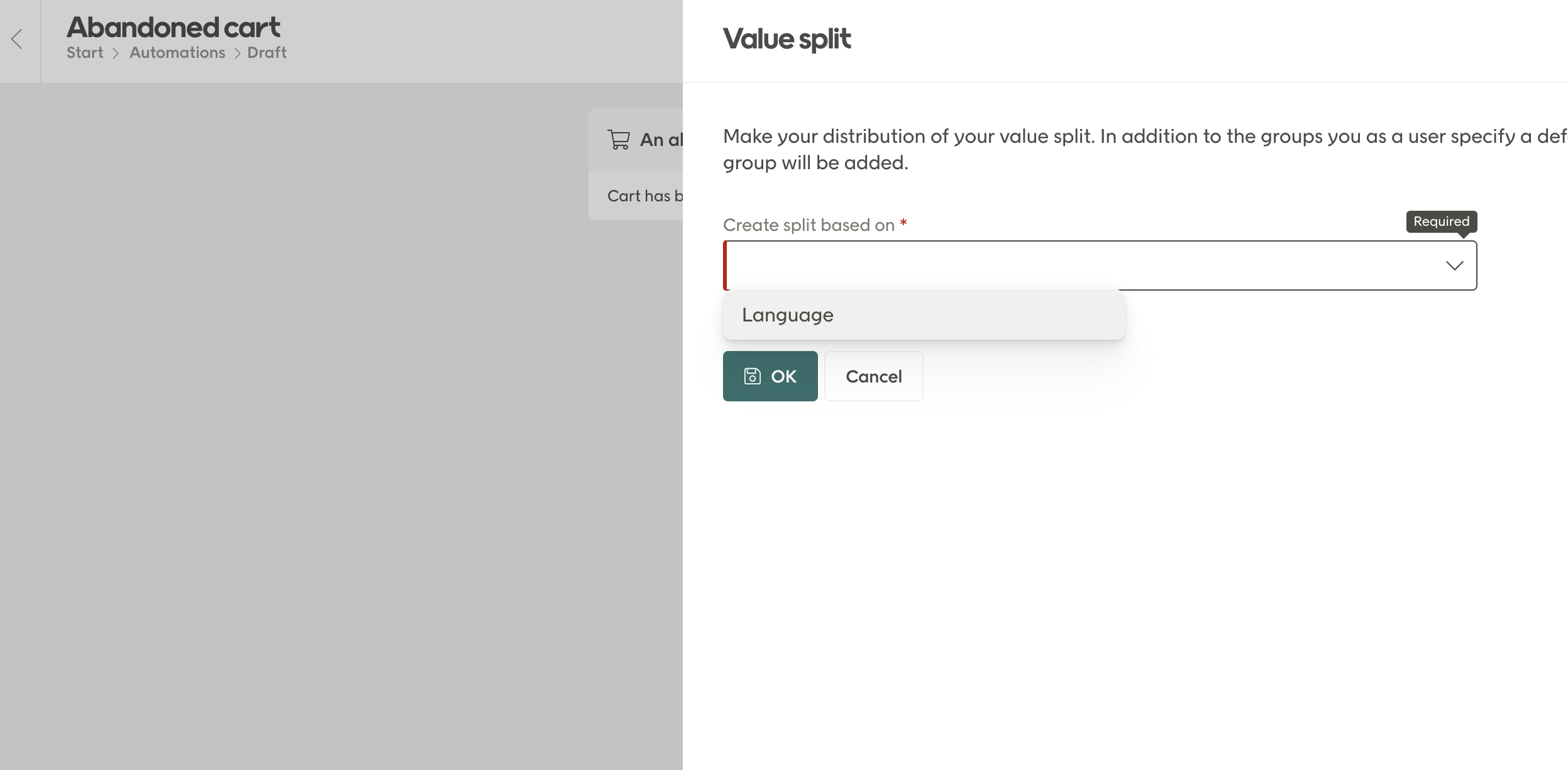Click the red validation bar on the field edge
The image size is (1568, 770).
726,265
